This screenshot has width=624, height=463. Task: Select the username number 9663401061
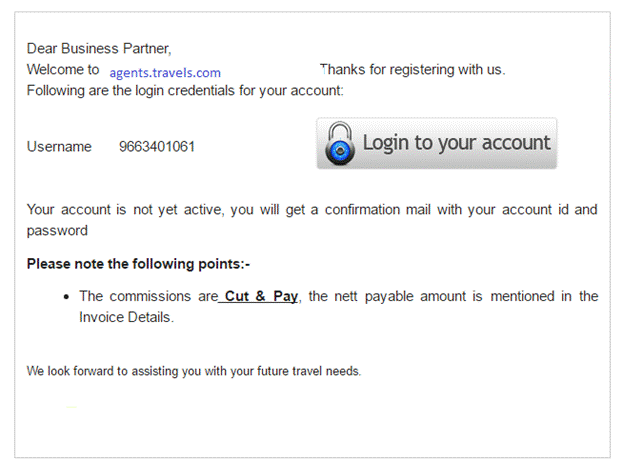click(157, 147)
